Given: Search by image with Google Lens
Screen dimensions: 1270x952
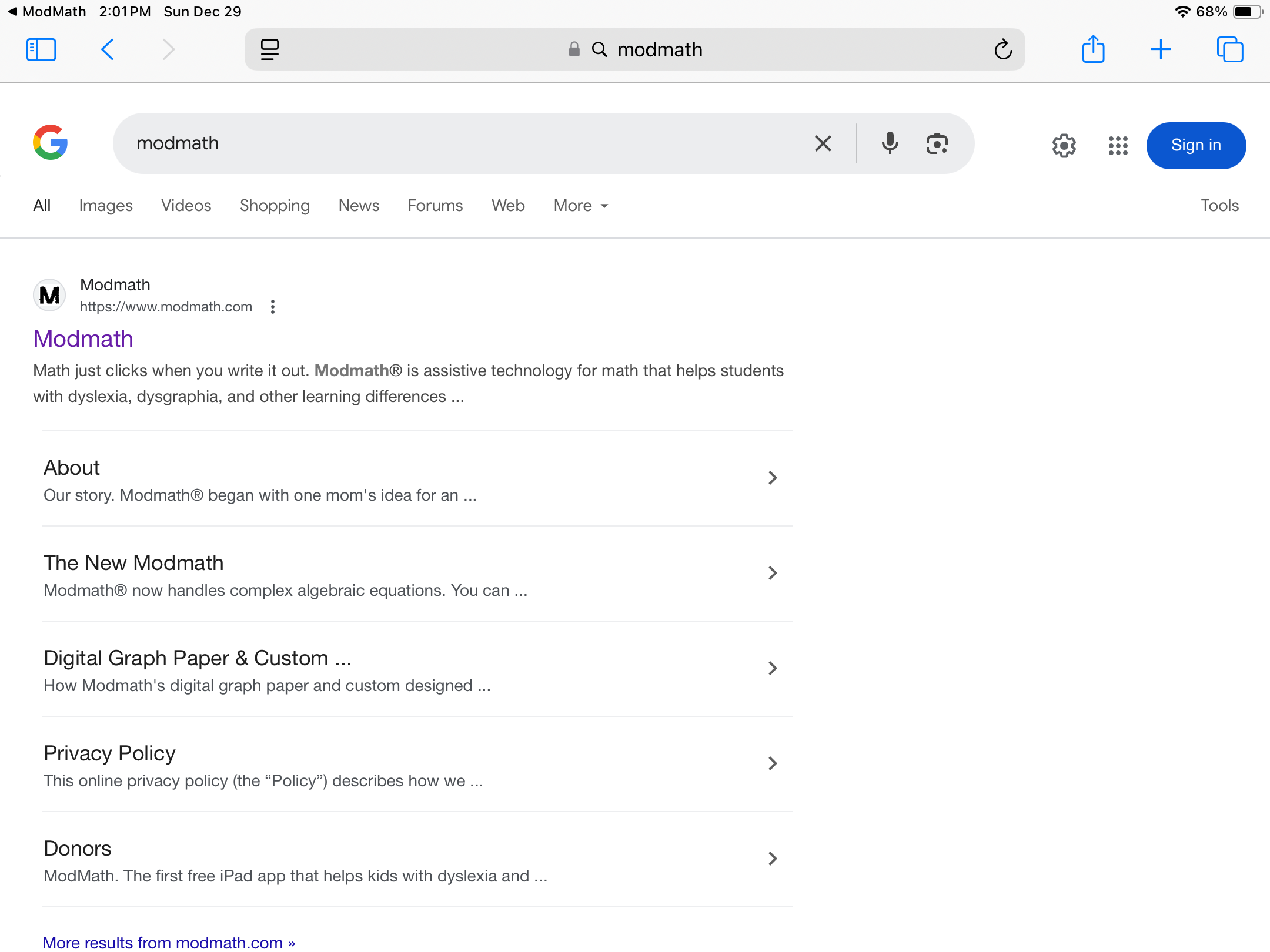Looking at the screenshot, I should (937, 143).
